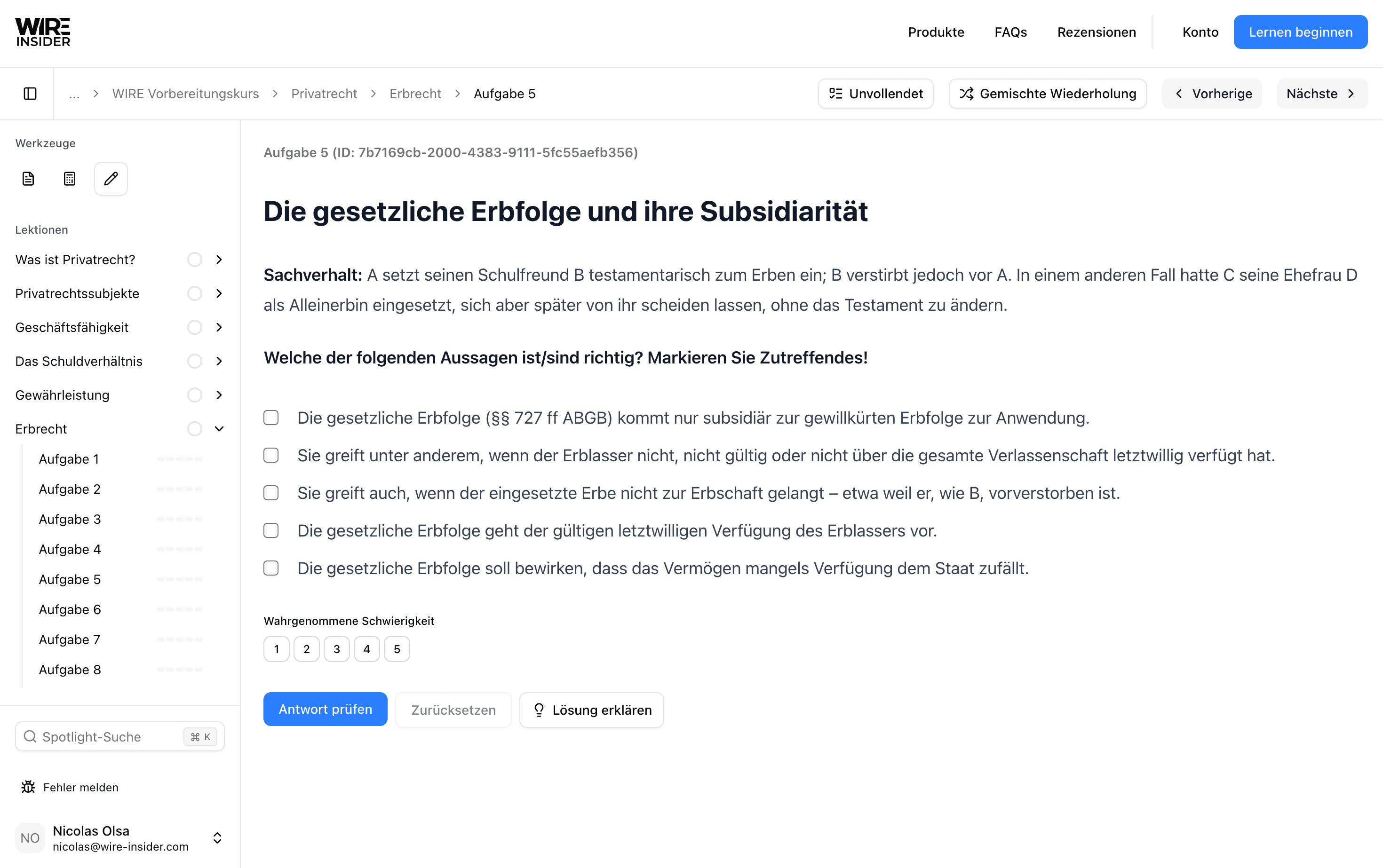Go to the Vorherige task
Image resolution: width=1383 pixels, height=868 pixels.
(x=1212, y=94)
